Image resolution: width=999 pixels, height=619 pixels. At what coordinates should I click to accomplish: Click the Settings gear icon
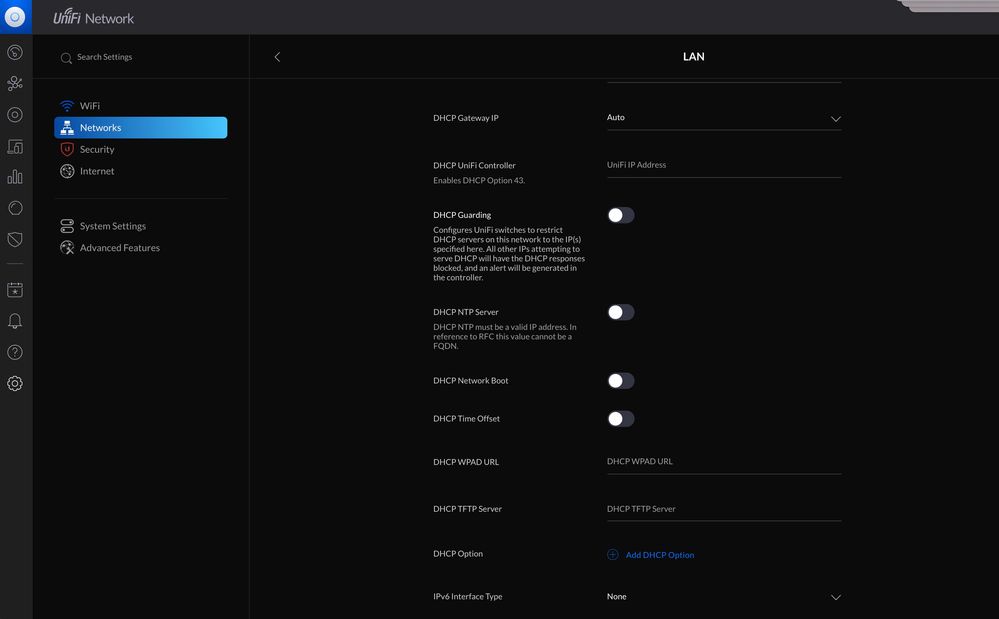[x=15, y=384]
